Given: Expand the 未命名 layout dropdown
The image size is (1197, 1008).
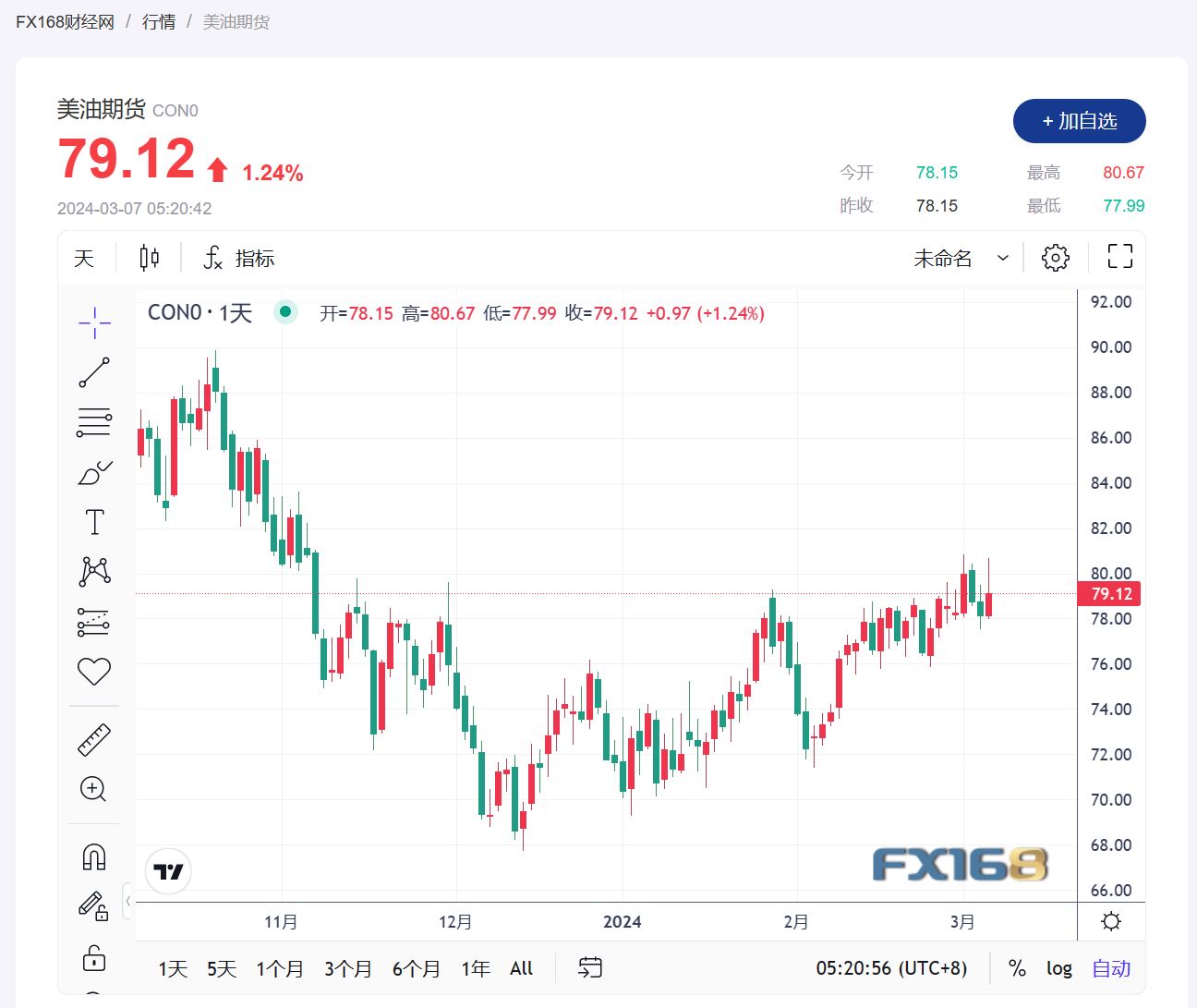Looking at the screenshot, I should [x=961, y=259].
